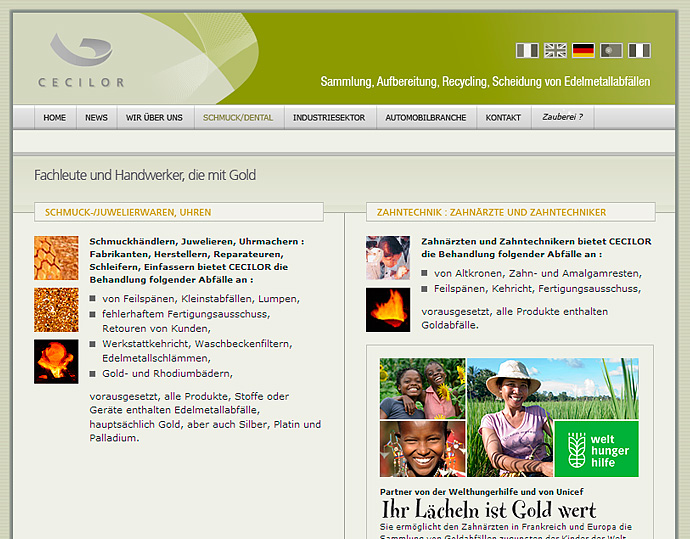The image size is (690, 539).
Task: Open the AUTOMOBILBRANCHE menu item
Action: (x=426, y=117)
